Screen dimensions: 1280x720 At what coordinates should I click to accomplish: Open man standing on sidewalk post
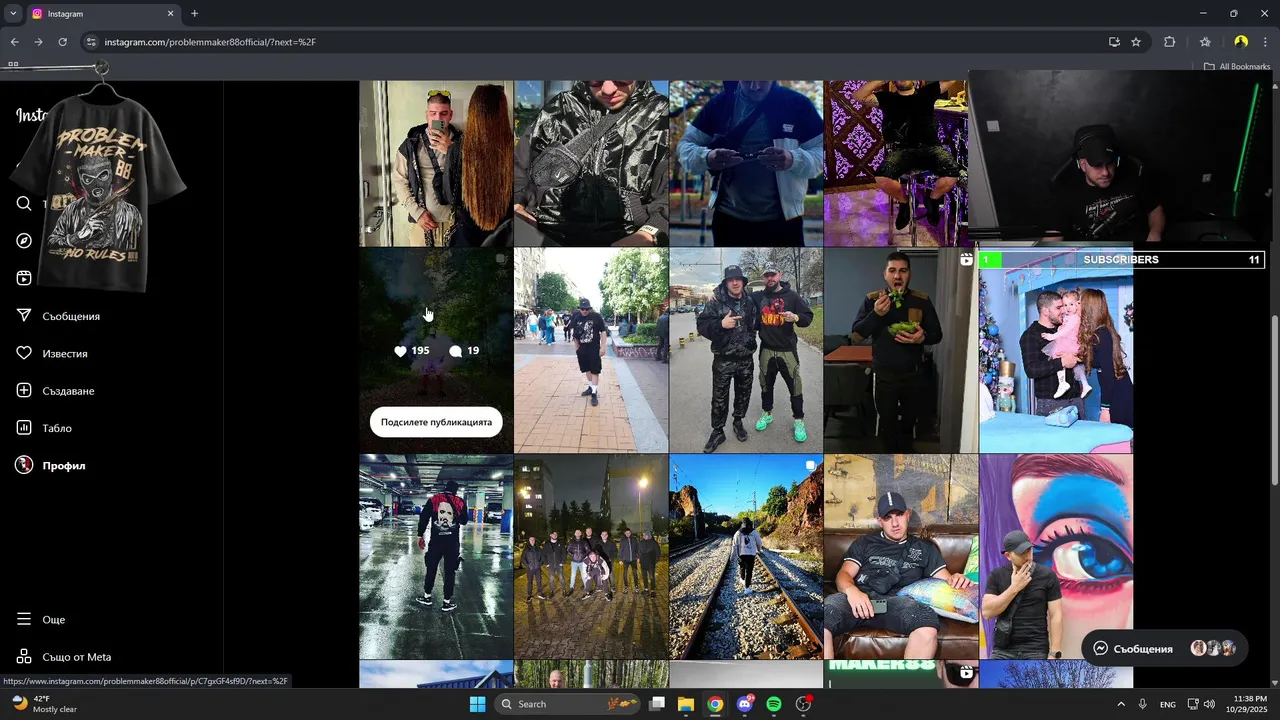(591, 350)
